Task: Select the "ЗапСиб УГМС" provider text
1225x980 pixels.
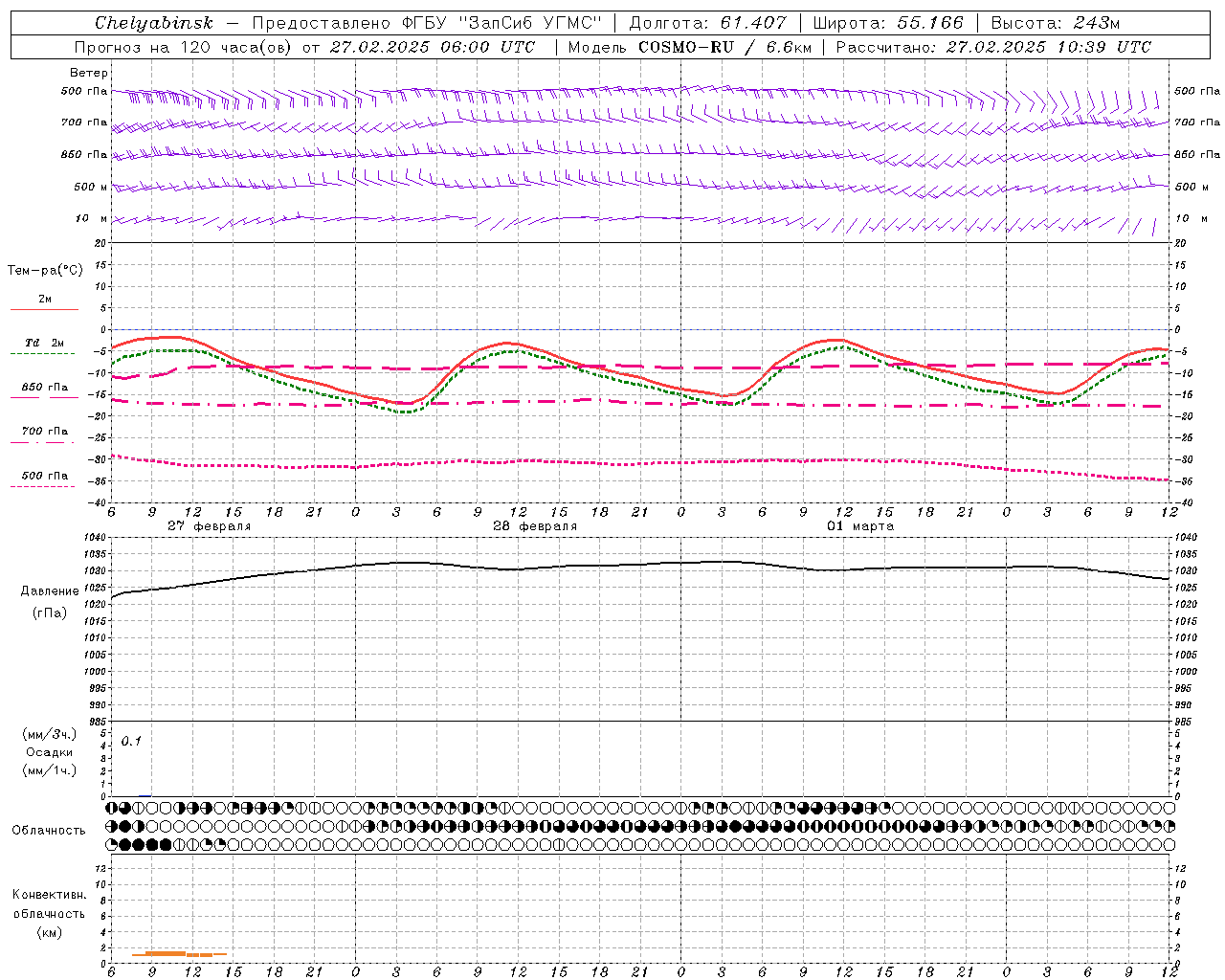Action: tap(530, 23)
